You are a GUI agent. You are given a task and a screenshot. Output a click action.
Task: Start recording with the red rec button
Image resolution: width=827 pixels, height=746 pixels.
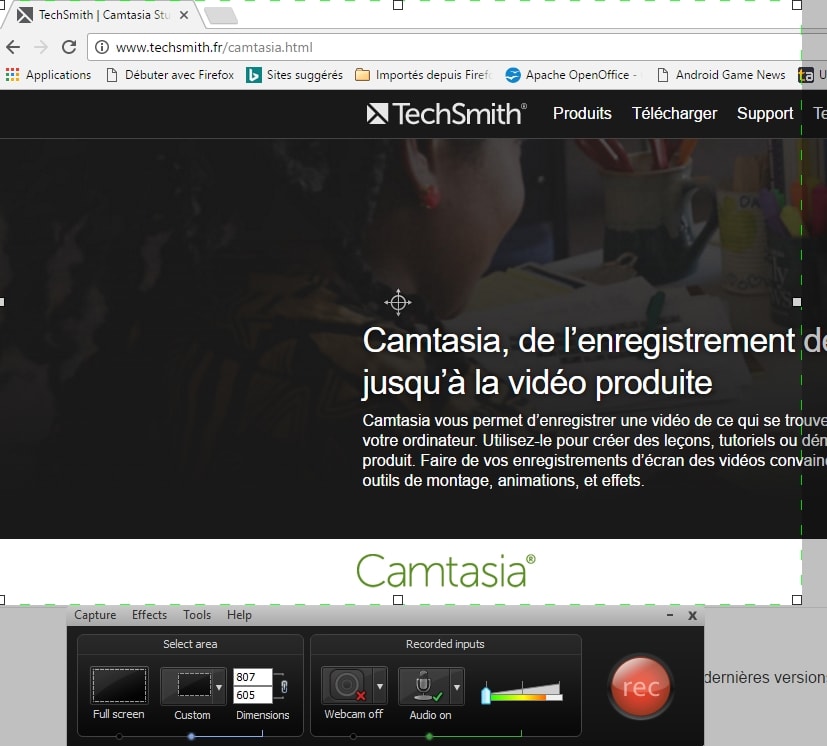click(x=640, y=687)
